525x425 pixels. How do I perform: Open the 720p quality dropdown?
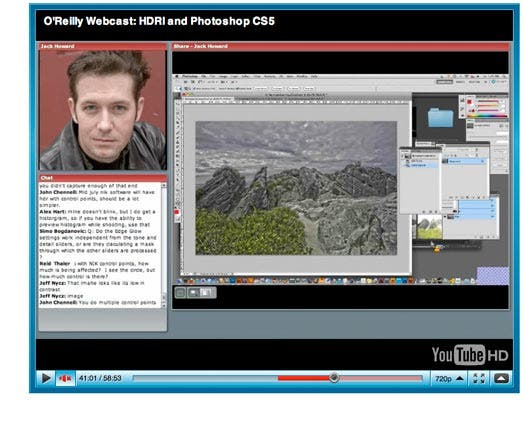pos(449,379)
